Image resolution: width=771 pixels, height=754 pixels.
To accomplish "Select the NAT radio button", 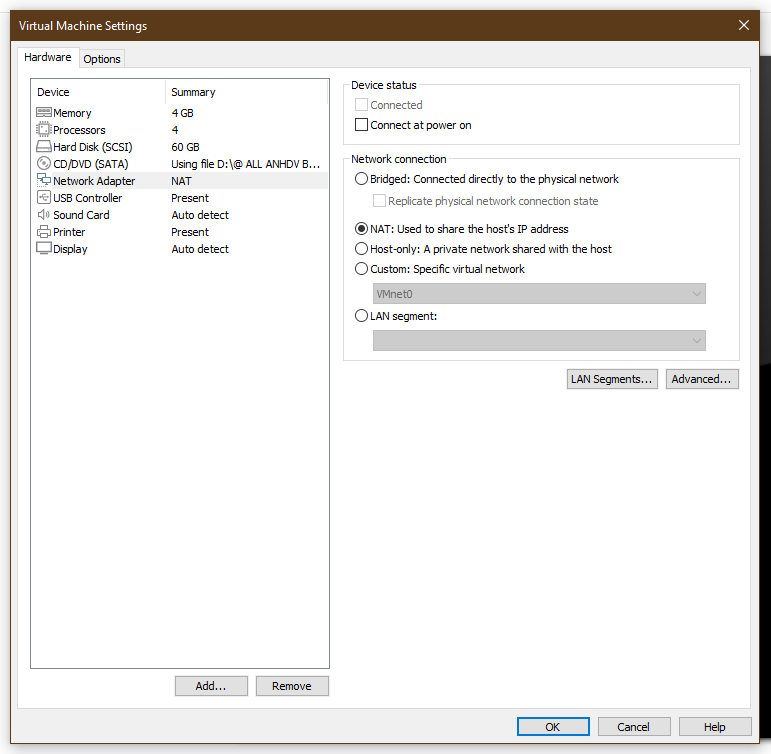I will 361,229.
